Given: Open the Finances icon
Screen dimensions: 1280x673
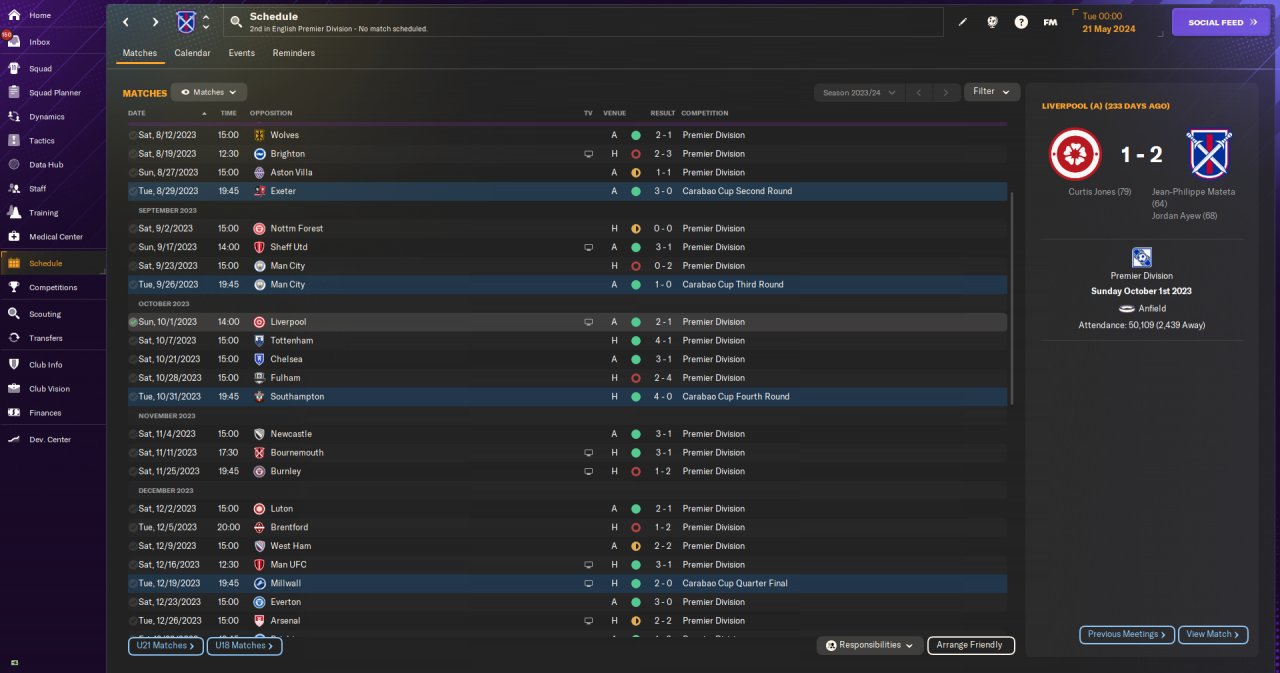Looking at the screenshot, I should click(x=14, y=412).
